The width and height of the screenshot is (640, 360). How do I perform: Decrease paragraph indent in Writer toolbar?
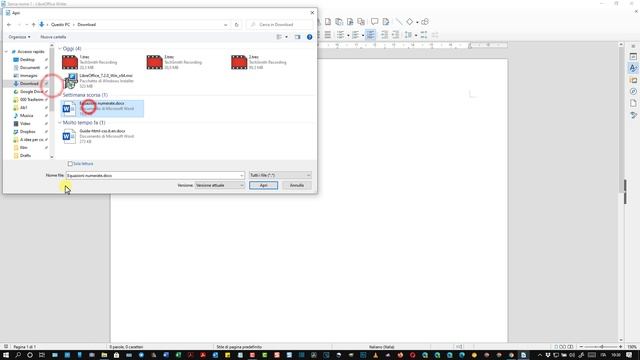[x=396, y=35]
